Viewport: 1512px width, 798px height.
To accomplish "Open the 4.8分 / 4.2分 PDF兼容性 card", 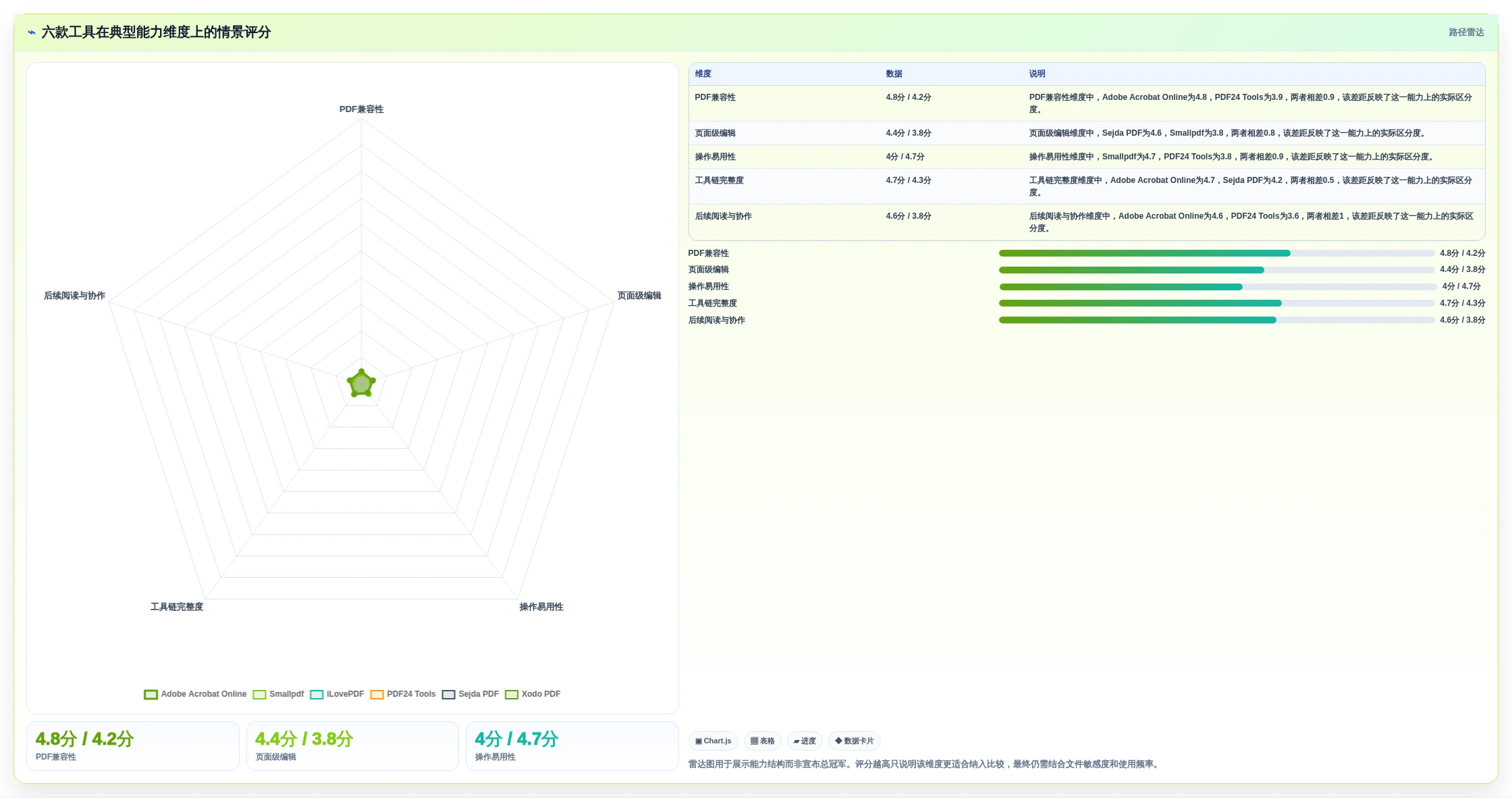I will click(133, 746).
